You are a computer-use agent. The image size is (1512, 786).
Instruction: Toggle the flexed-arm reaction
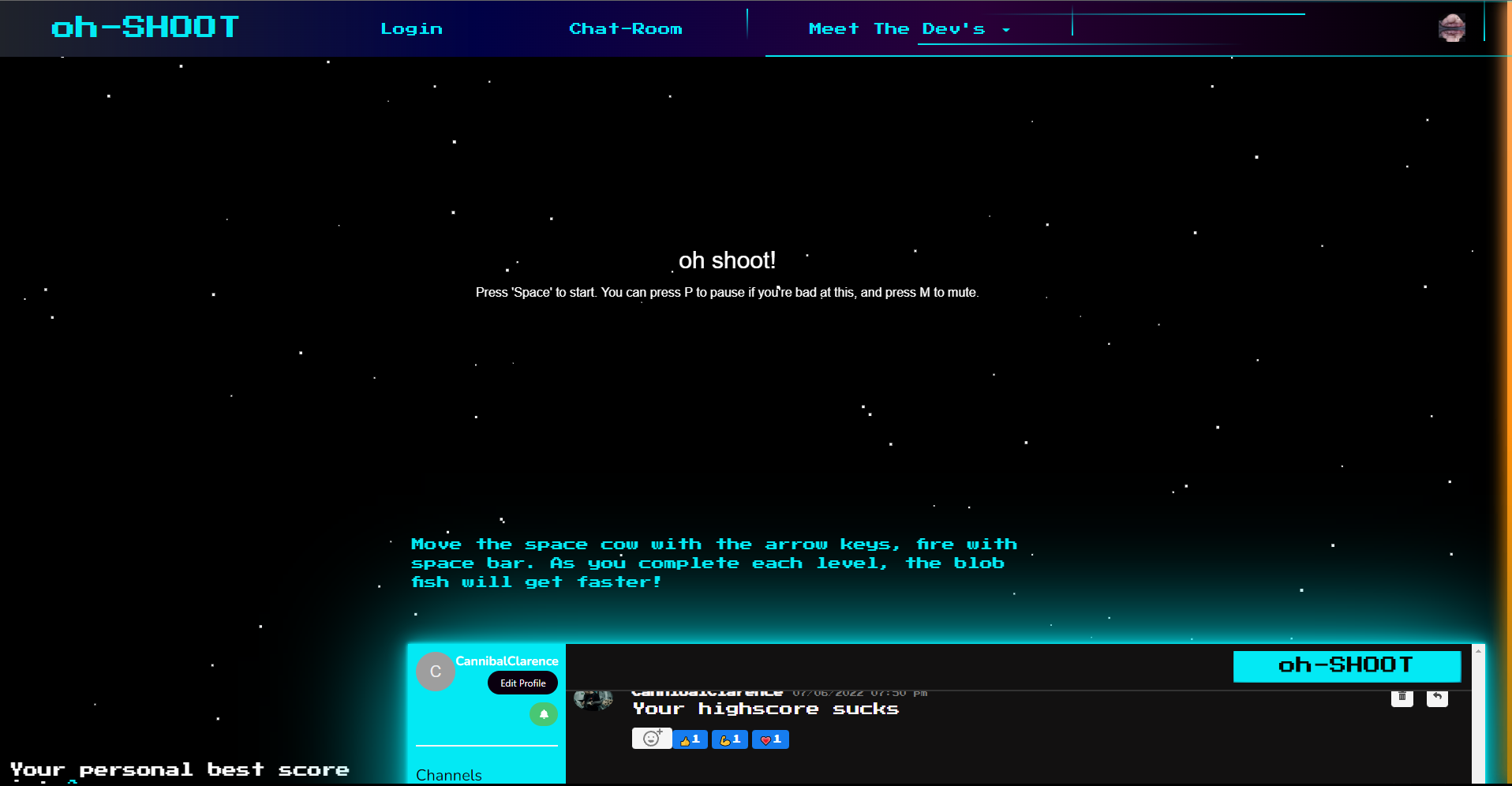coord(729,739)
